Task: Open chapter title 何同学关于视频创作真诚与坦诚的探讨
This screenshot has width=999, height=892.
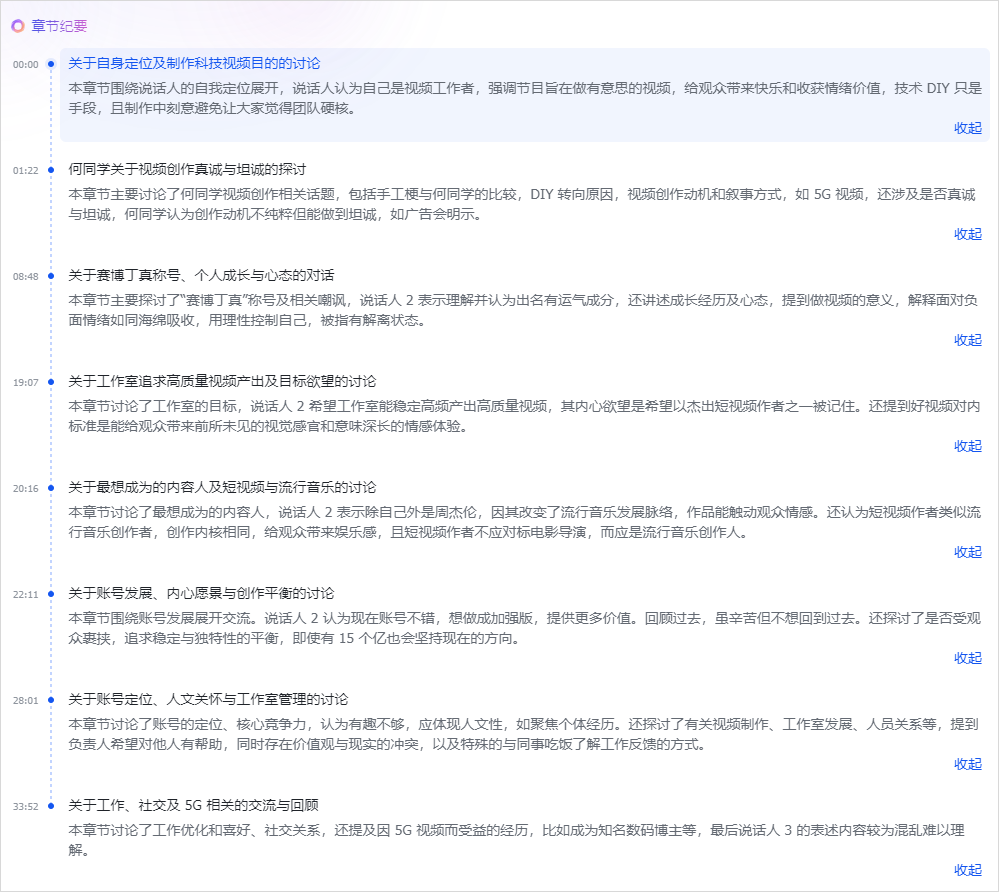Action: point(187,169)
